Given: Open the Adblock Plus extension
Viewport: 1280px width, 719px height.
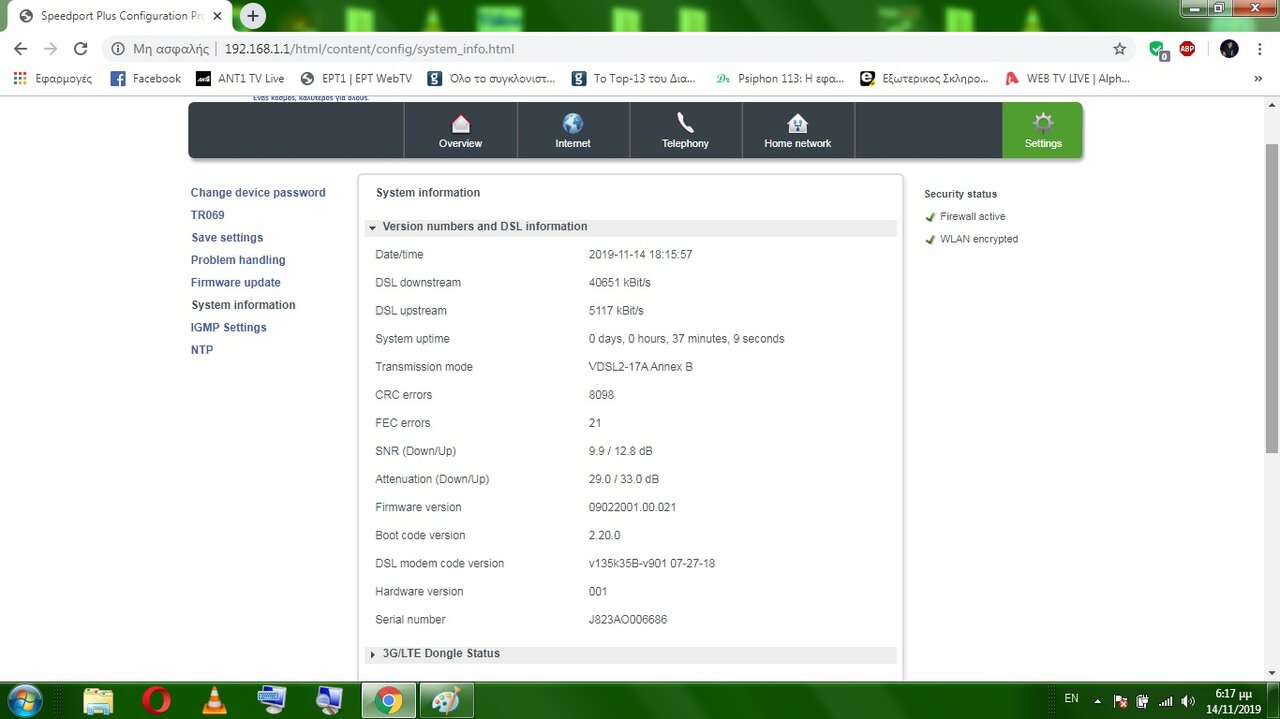Looking at the screenshot, I should 1187,49.
